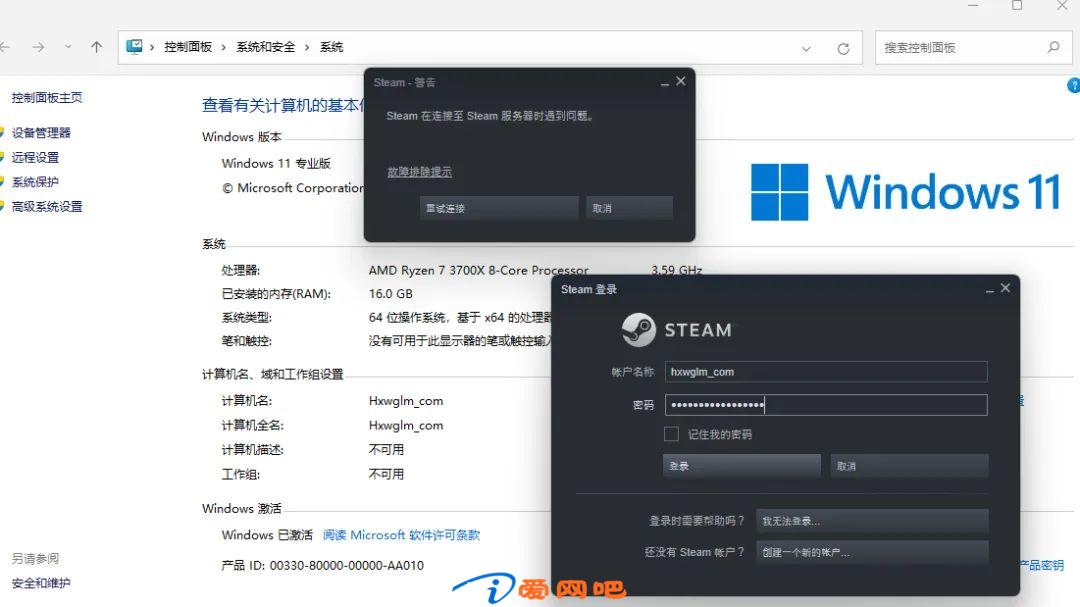Open address bar history dropdown arrow
1080x607 pixels.
point(806,49)
